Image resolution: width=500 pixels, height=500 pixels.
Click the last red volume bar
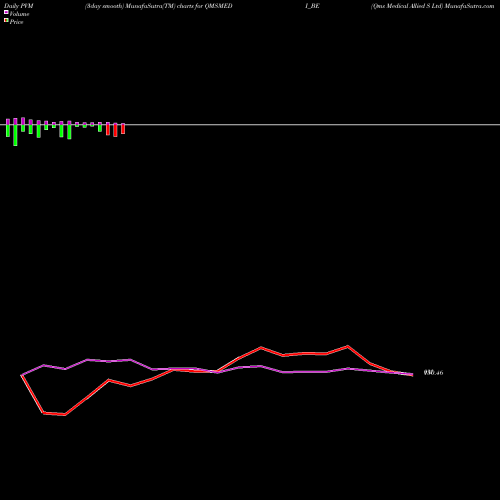pos(123,129)
